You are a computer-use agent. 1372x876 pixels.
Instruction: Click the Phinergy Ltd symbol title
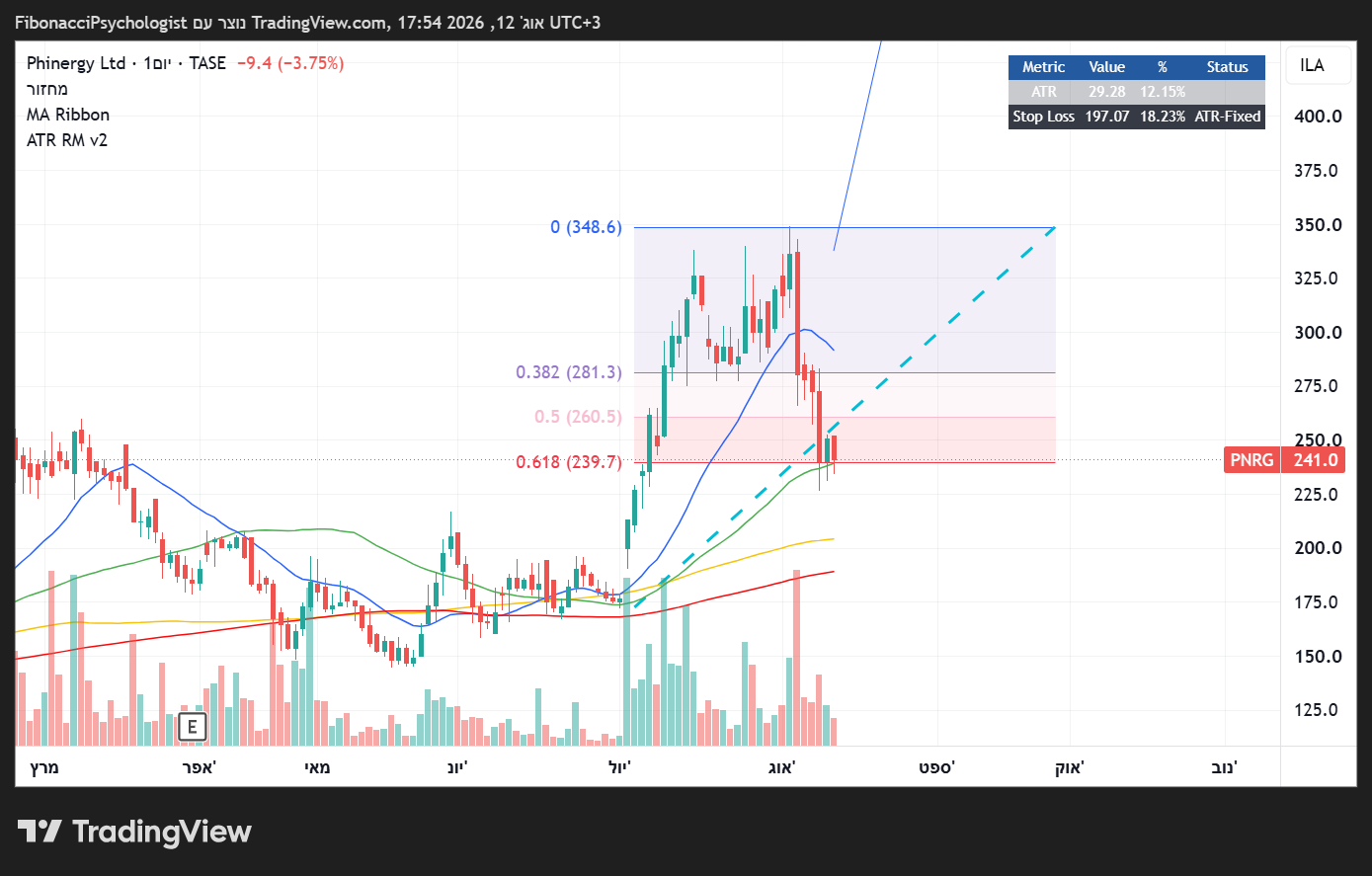click(x=76, y=63)
